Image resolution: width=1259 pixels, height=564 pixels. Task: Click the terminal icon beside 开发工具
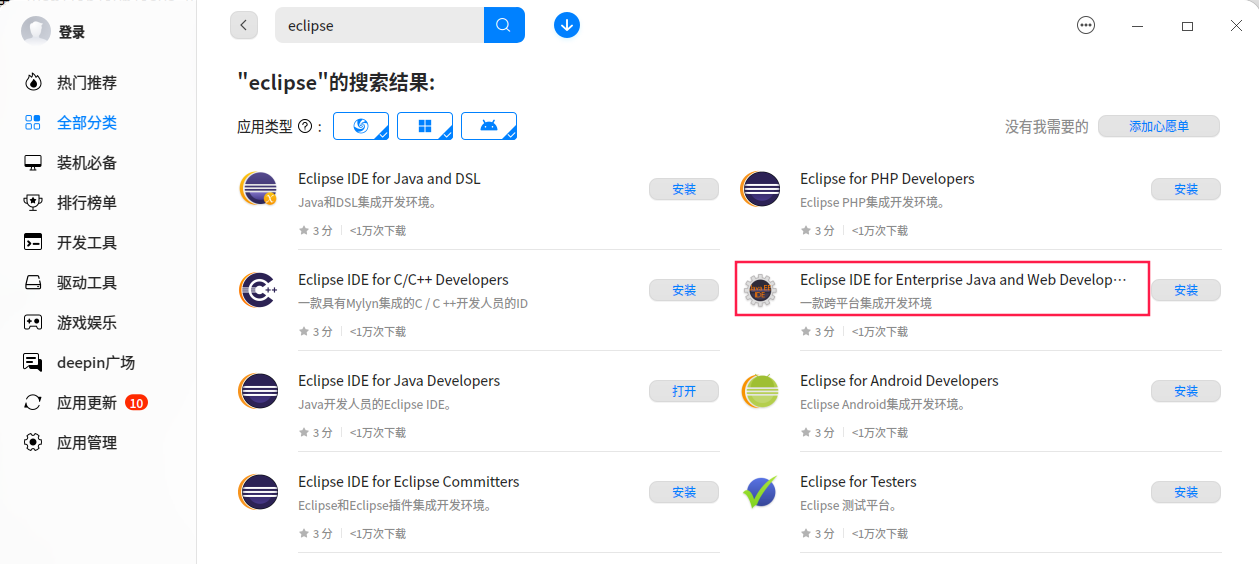33,242
